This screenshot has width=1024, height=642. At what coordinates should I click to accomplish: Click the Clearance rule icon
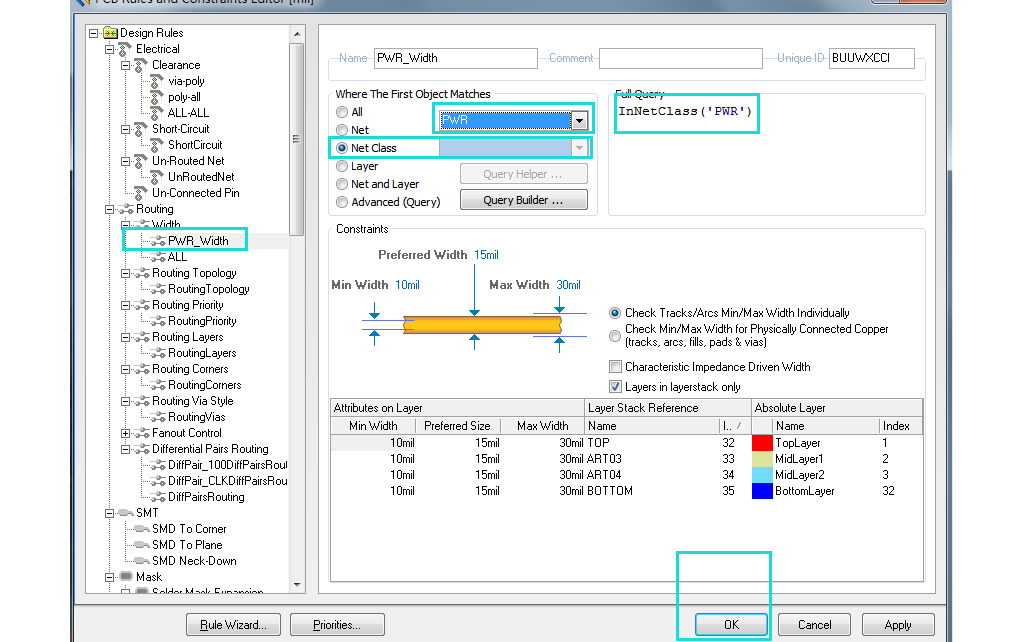[141, 65]
